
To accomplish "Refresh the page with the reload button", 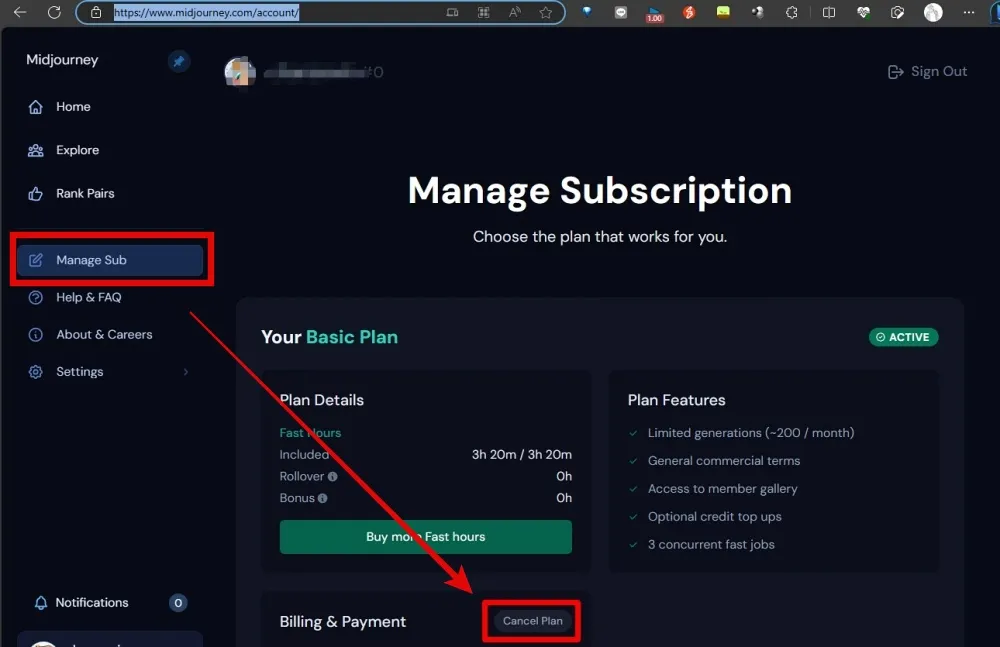I will tap(54, 13).
